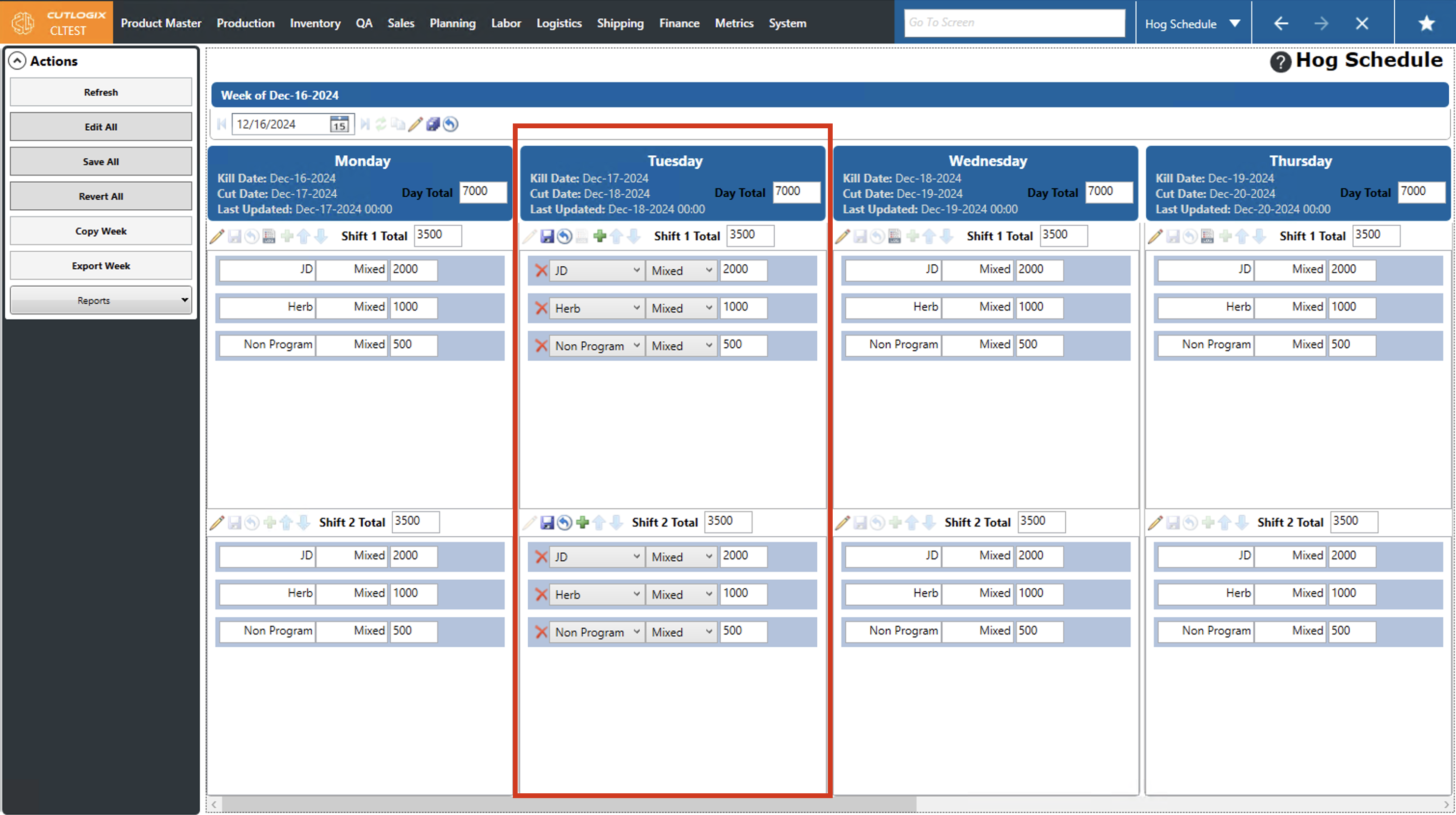The width and height of the screenshot is (1456, 815).
Task: Click the Go To Screen search field
Action: point(1014,23)
